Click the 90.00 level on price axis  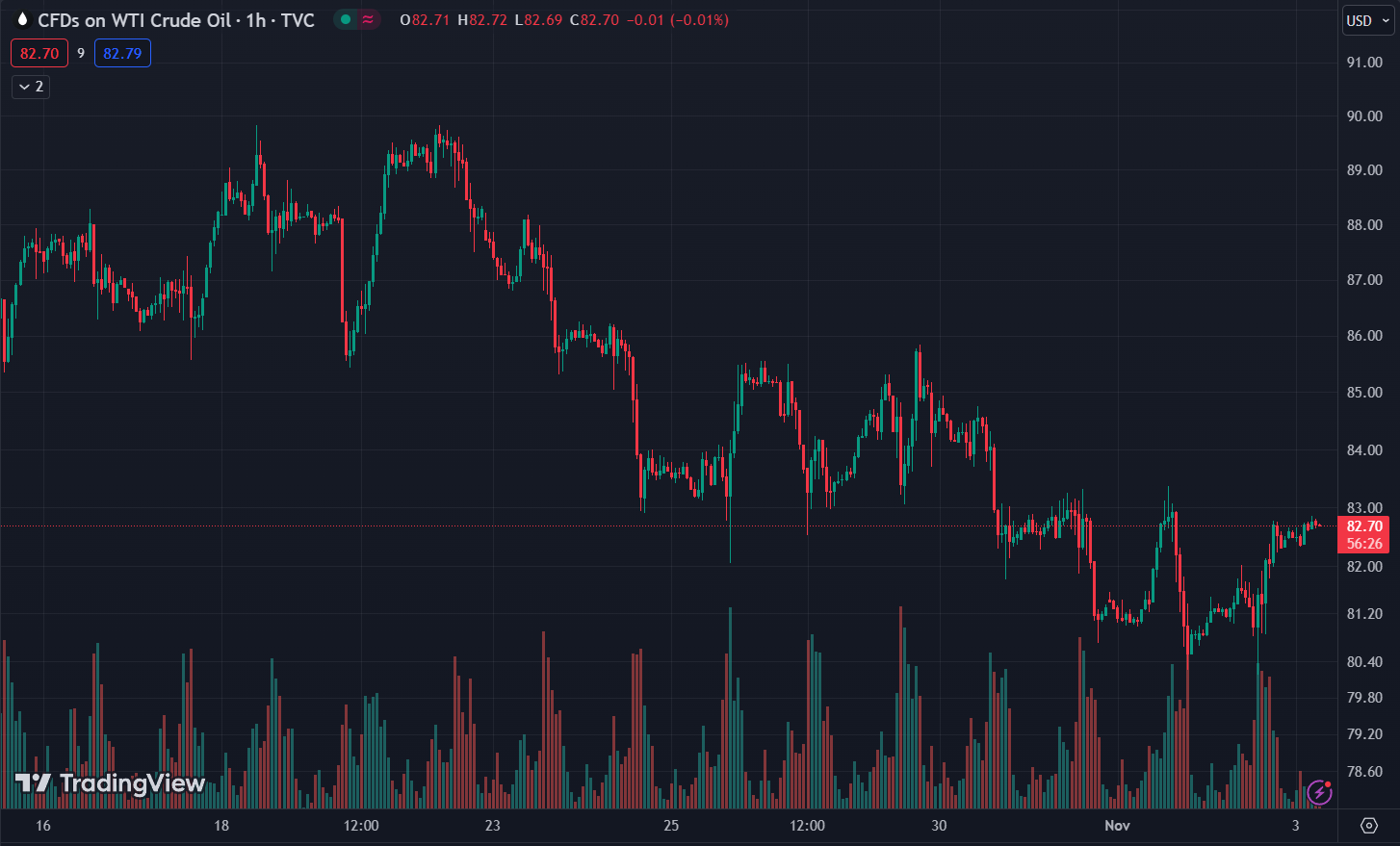[1363, 116]
